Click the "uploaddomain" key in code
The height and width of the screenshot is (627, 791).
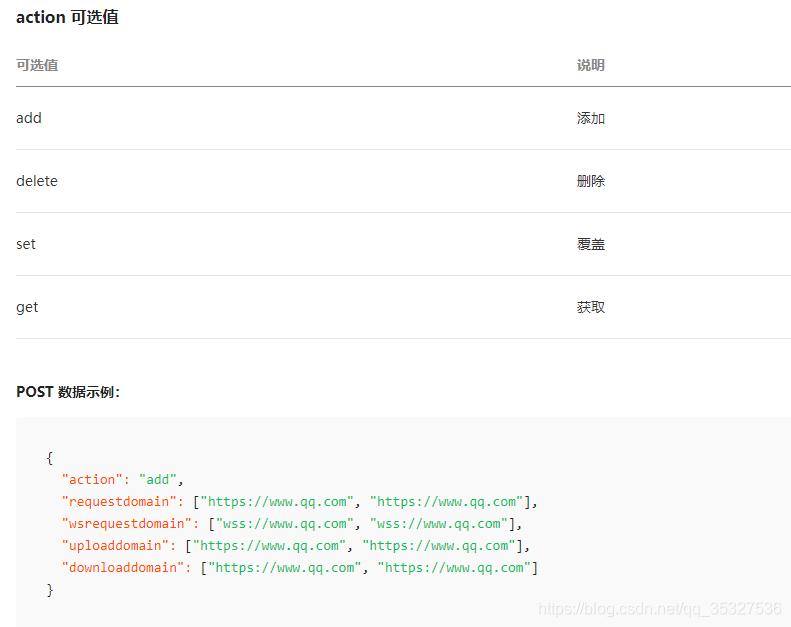[x=115, y=546]
